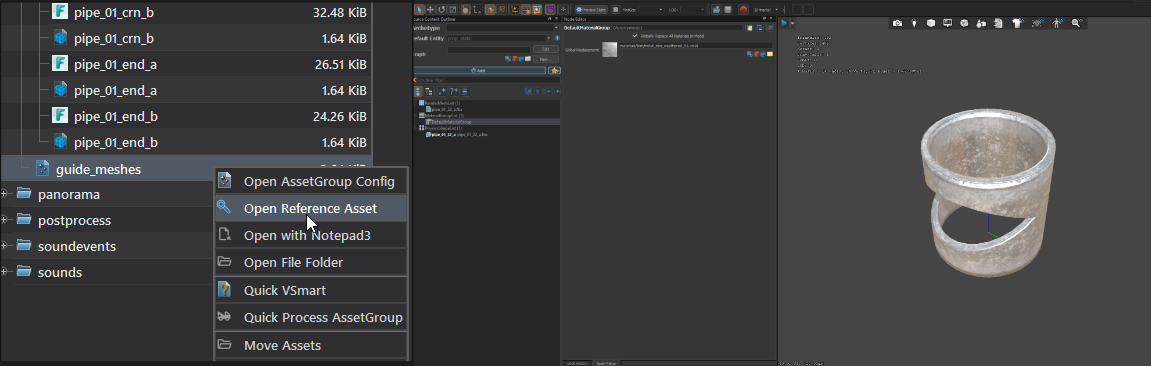This screenshot has width=1151, height=366.
Task: Select Quick Process AssetGroup
Action: [311, 318]
